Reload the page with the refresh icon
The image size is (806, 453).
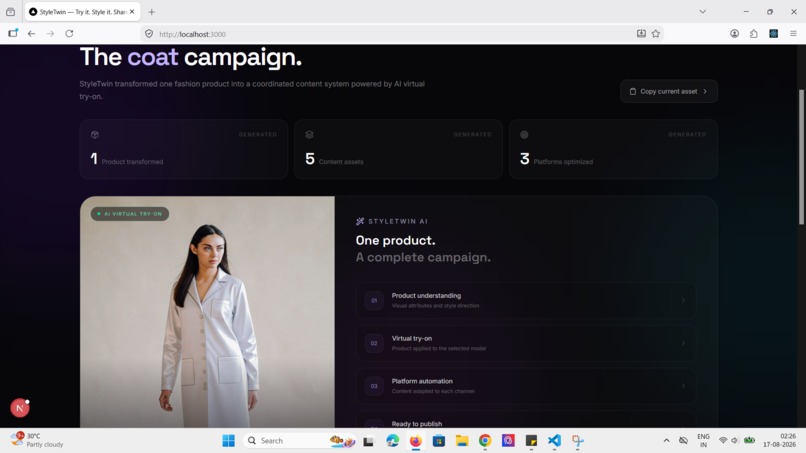coord(69,34)
